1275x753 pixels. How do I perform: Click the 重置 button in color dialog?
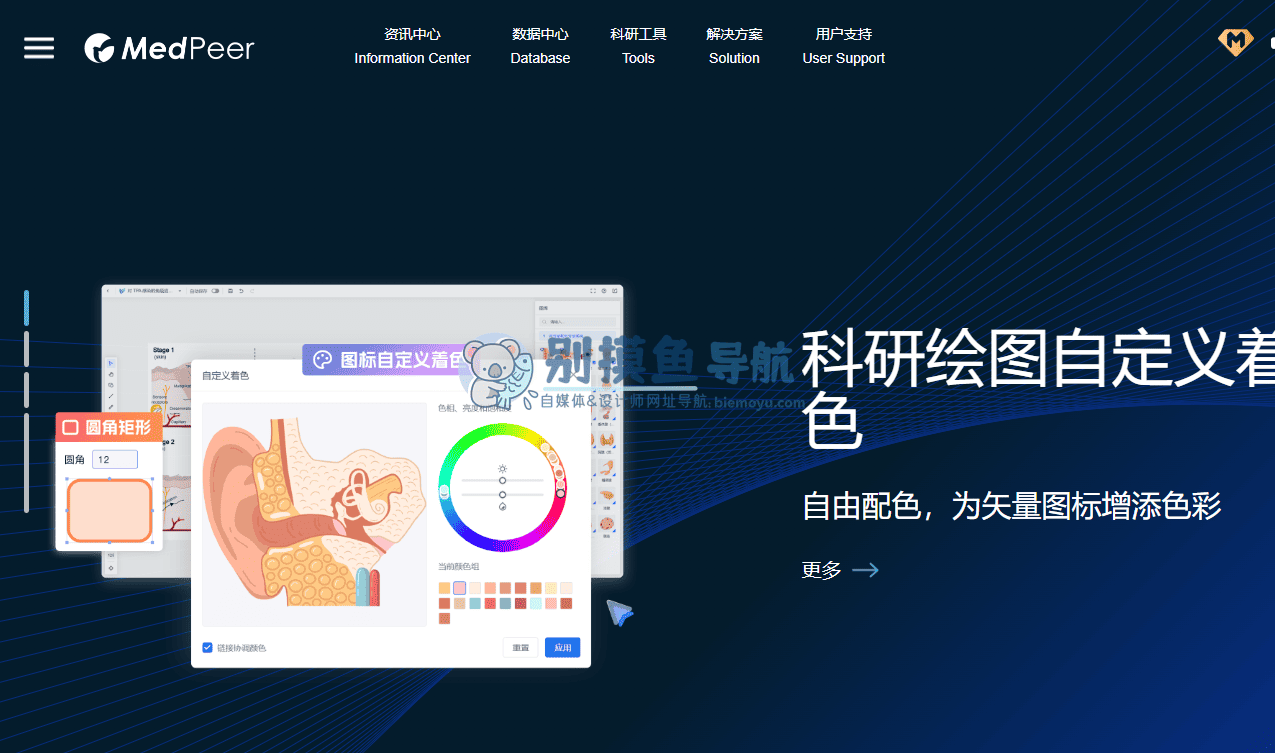[521, 648]
